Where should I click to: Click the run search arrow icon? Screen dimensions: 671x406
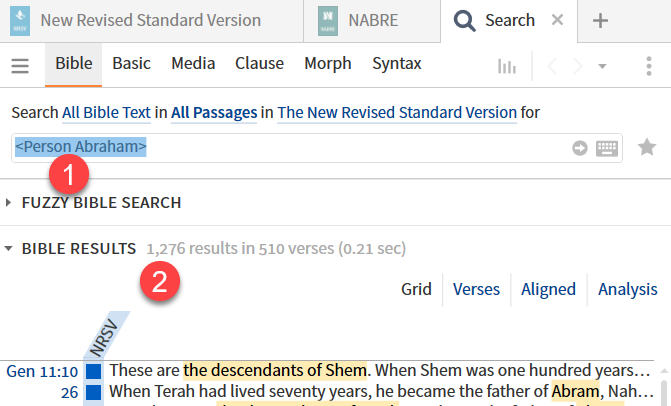tap(579, 148)
